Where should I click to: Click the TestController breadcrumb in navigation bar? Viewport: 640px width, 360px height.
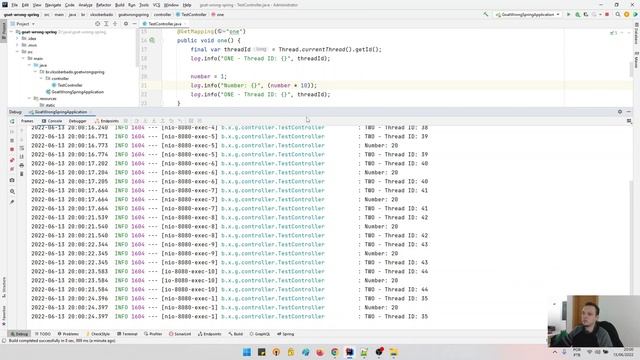coord(191,14)
